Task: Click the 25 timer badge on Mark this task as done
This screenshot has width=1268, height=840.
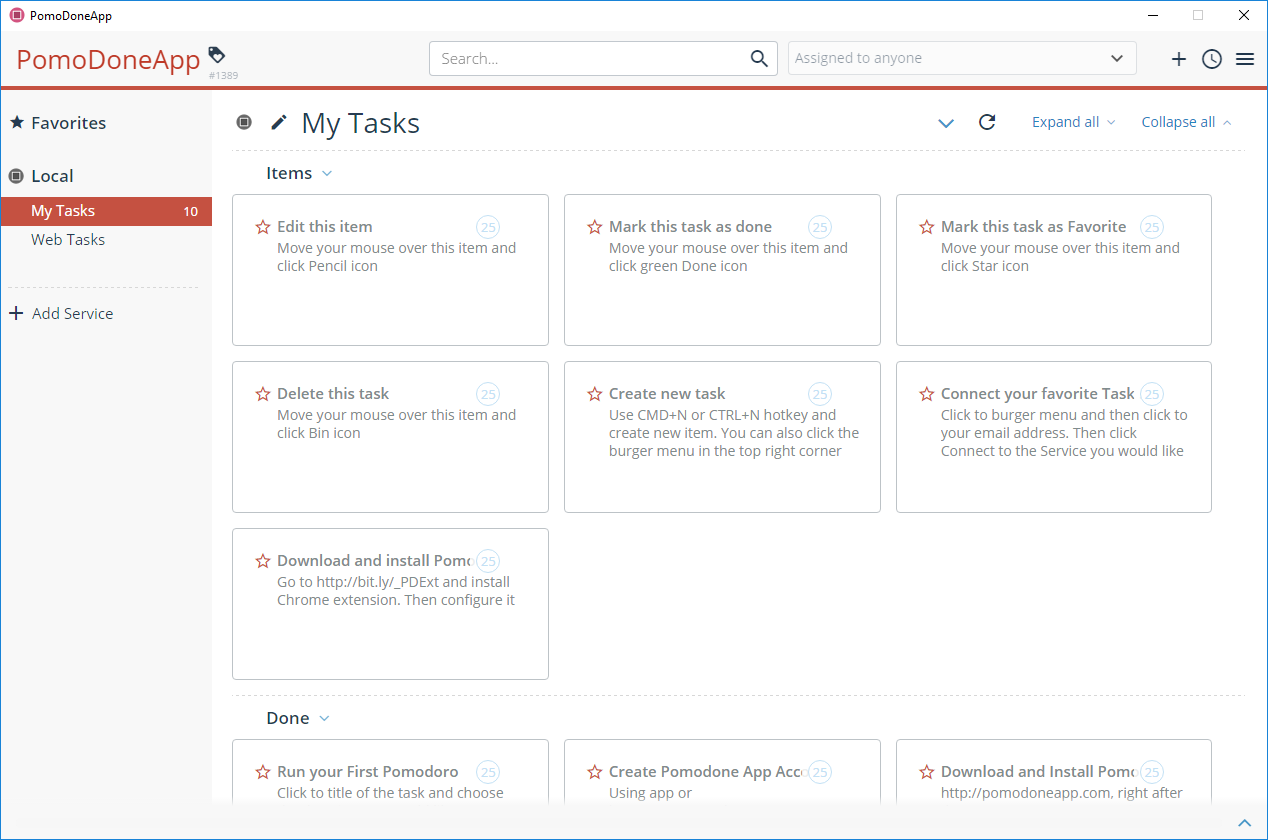Action: click(820, 227)
